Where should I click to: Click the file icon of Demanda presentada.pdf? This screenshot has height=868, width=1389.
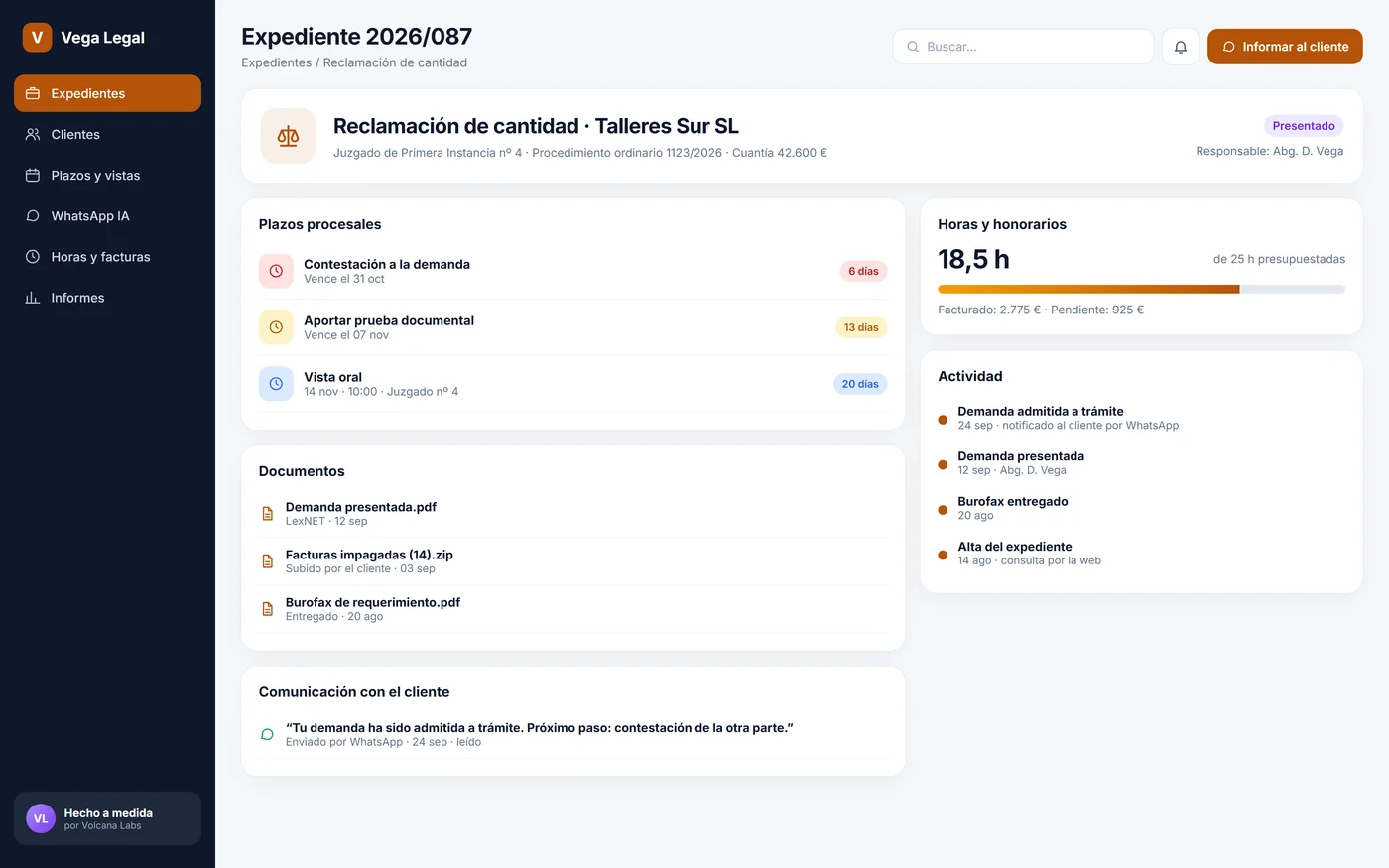tap(267, 514)
